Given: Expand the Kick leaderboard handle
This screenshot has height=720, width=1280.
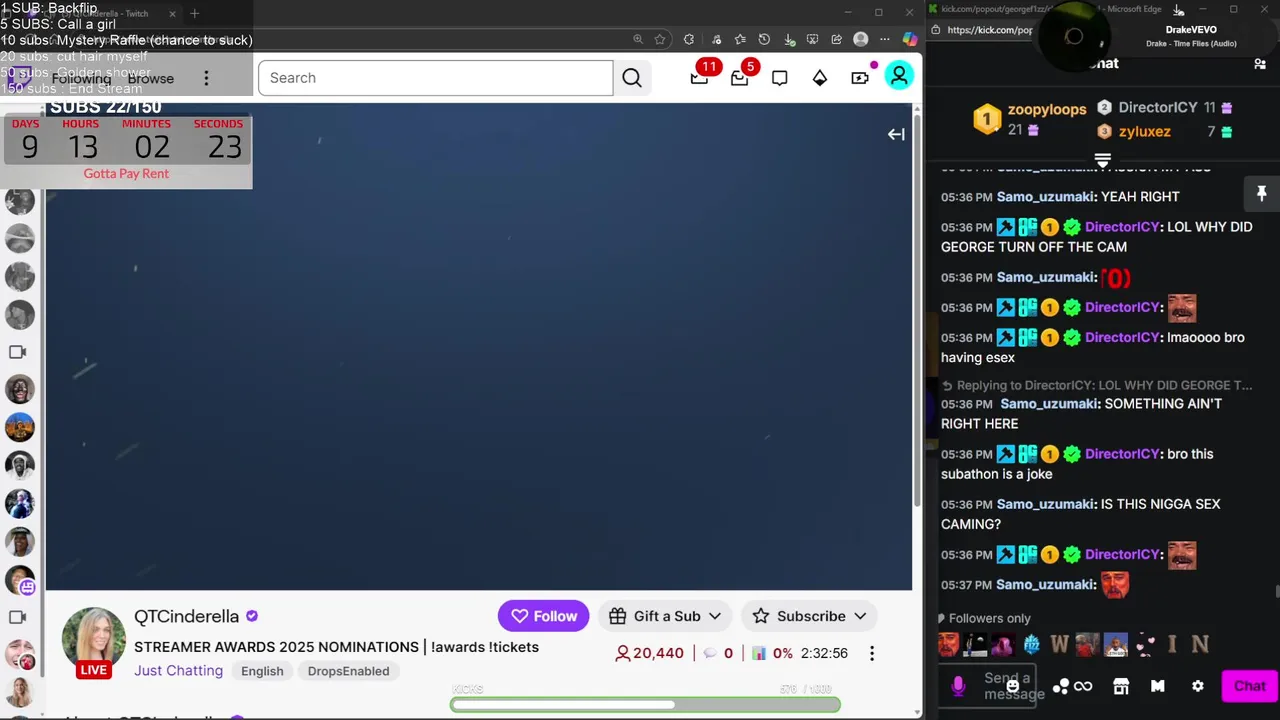Looking at the screenshot, I should click(1102, 160).
